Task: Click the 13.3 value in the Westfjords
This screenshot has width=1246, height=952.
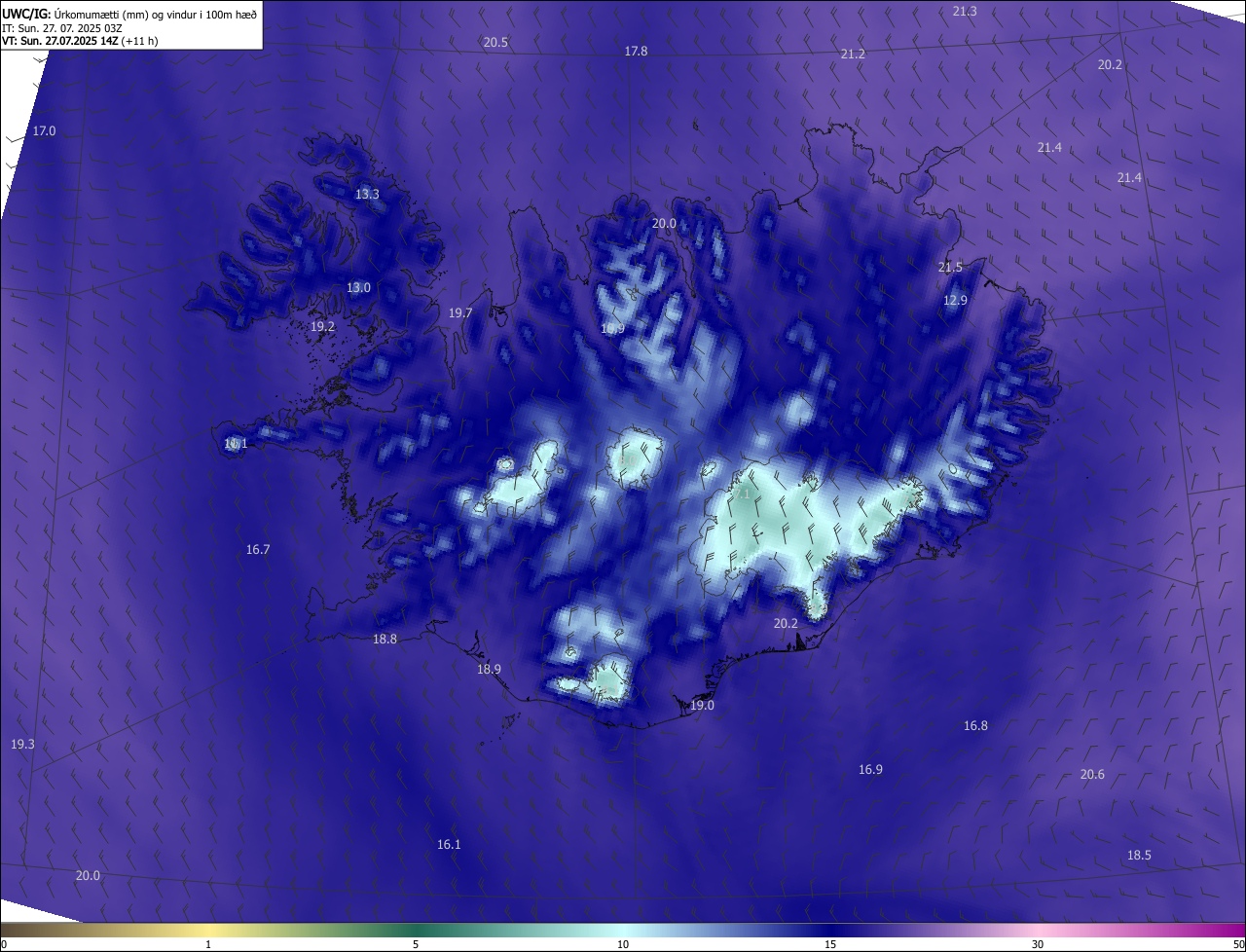Action: (x=367, y=194)
